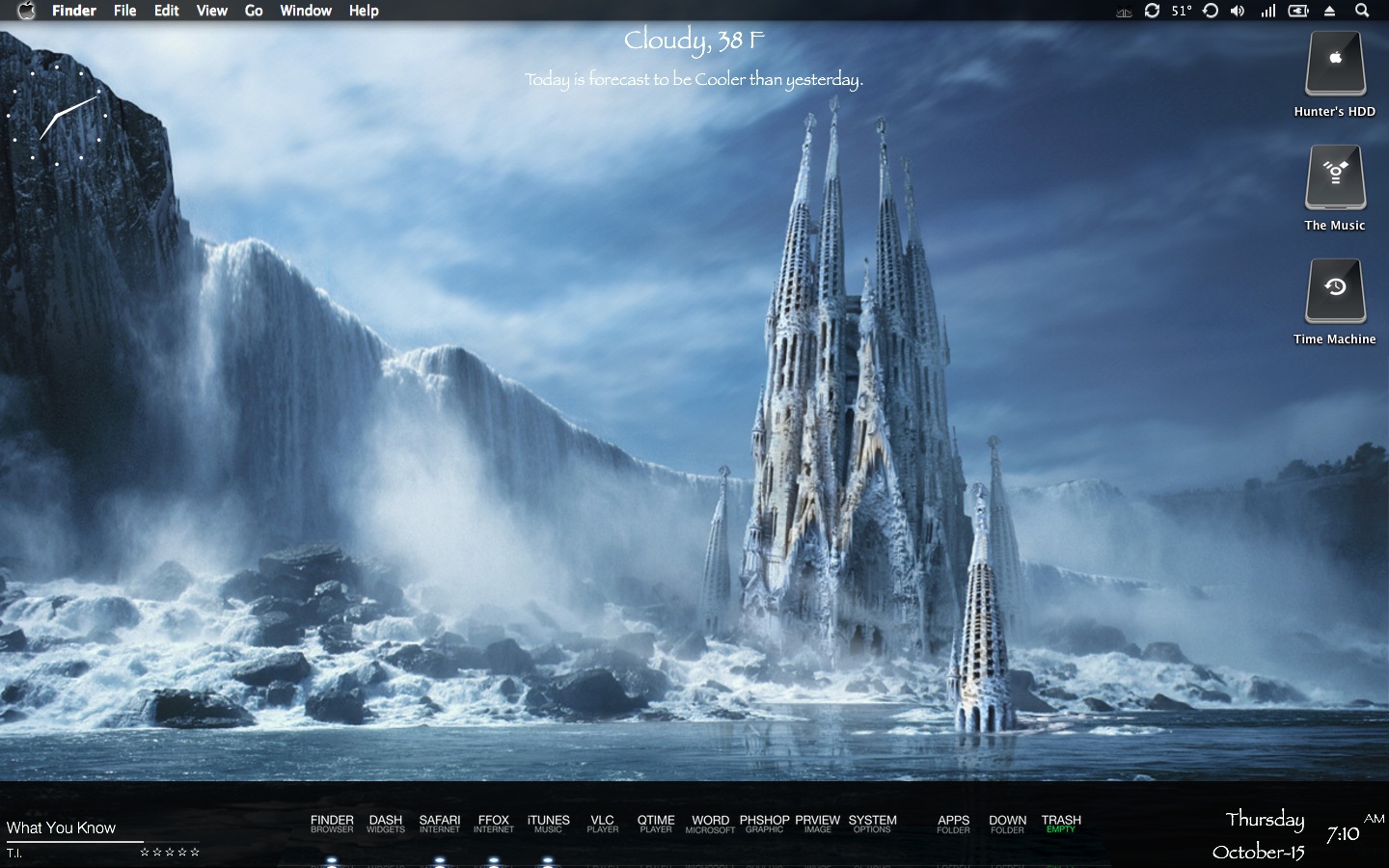Click "What You Know" song title
The image size is (1389, 868).
61,827
